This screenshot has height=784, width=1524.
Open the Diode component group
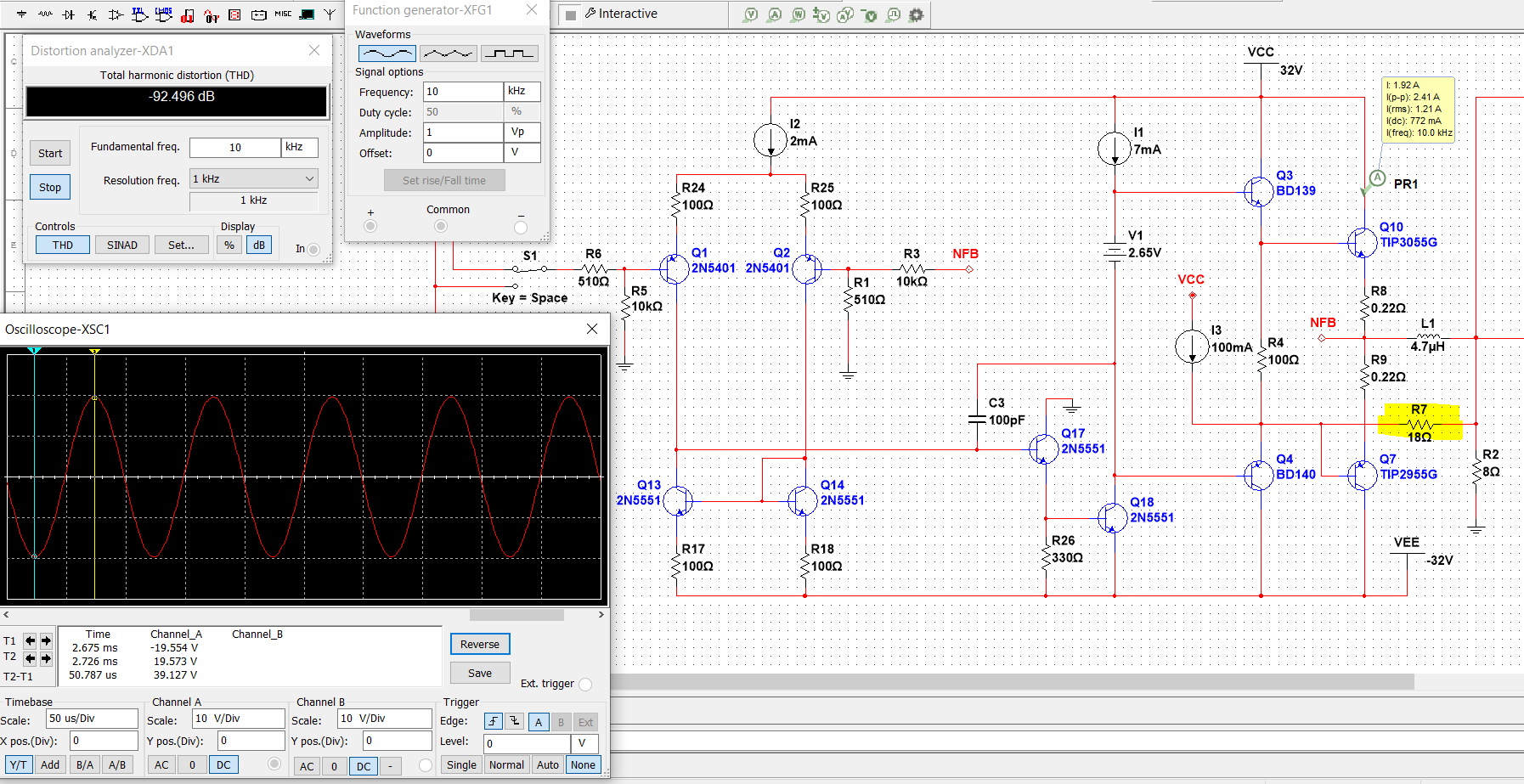[69, 14]
